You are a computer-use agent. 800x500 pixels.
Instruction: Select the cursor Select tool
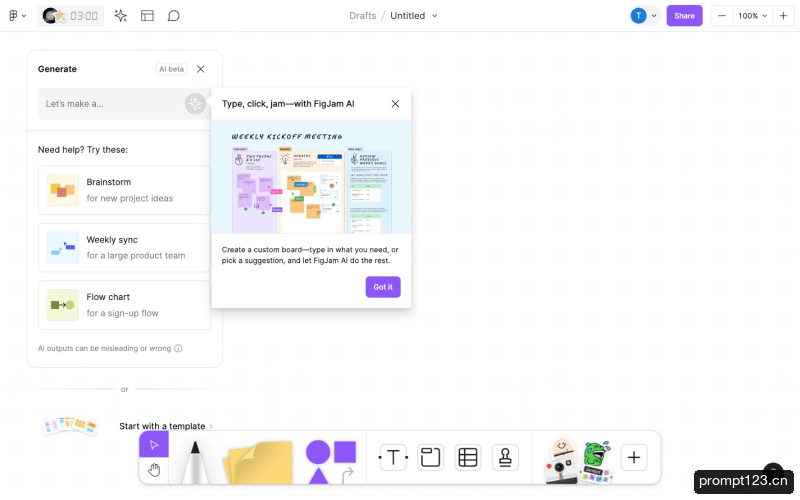click(154, 445)
